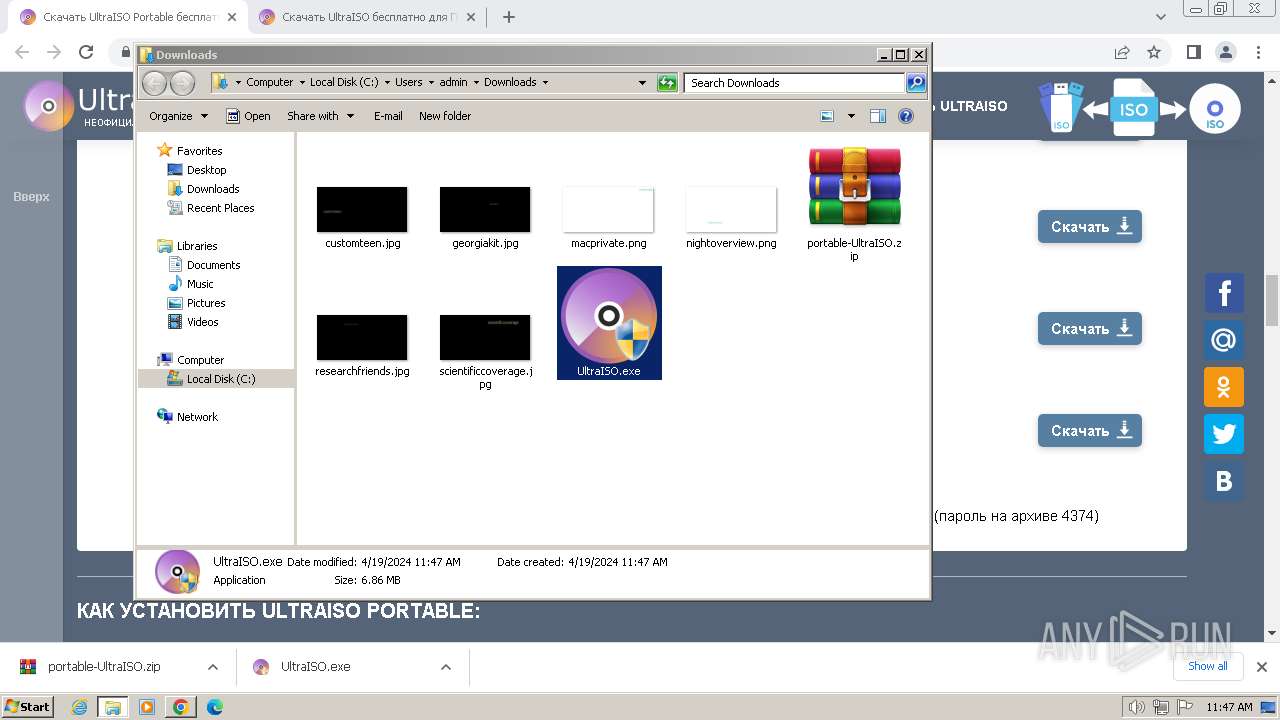Viewport: 1280px width, 720px height.
Task: Click Computer in the address breadcrumb
Action: pyautogui.click(x=270, y=83)
